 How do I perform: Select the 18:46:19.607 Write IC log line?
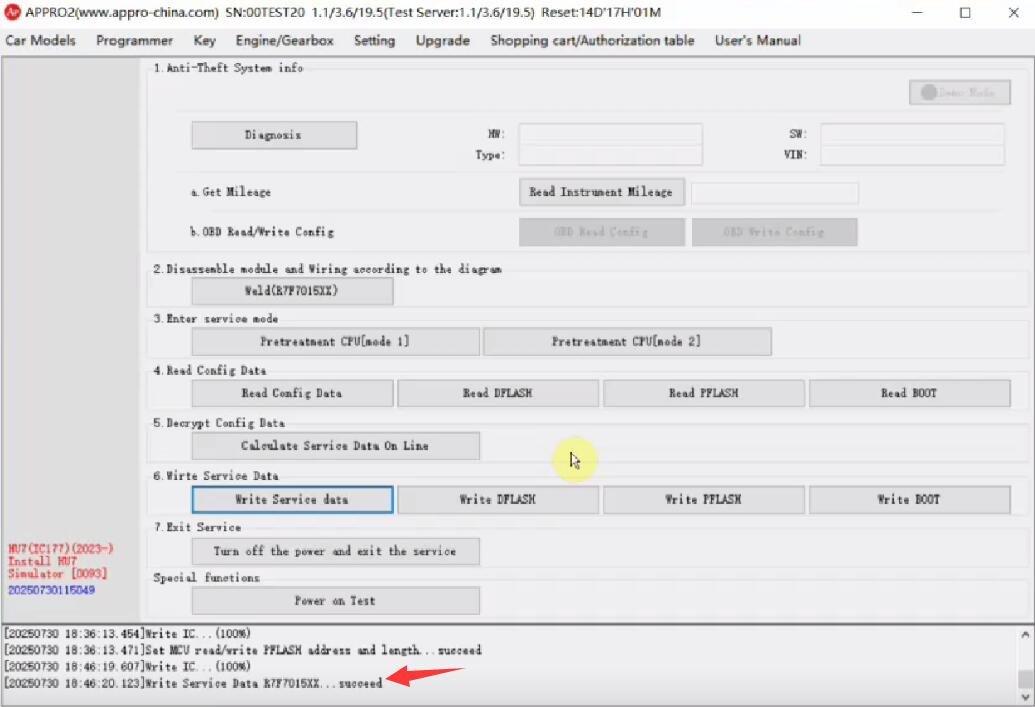(127, 667)
